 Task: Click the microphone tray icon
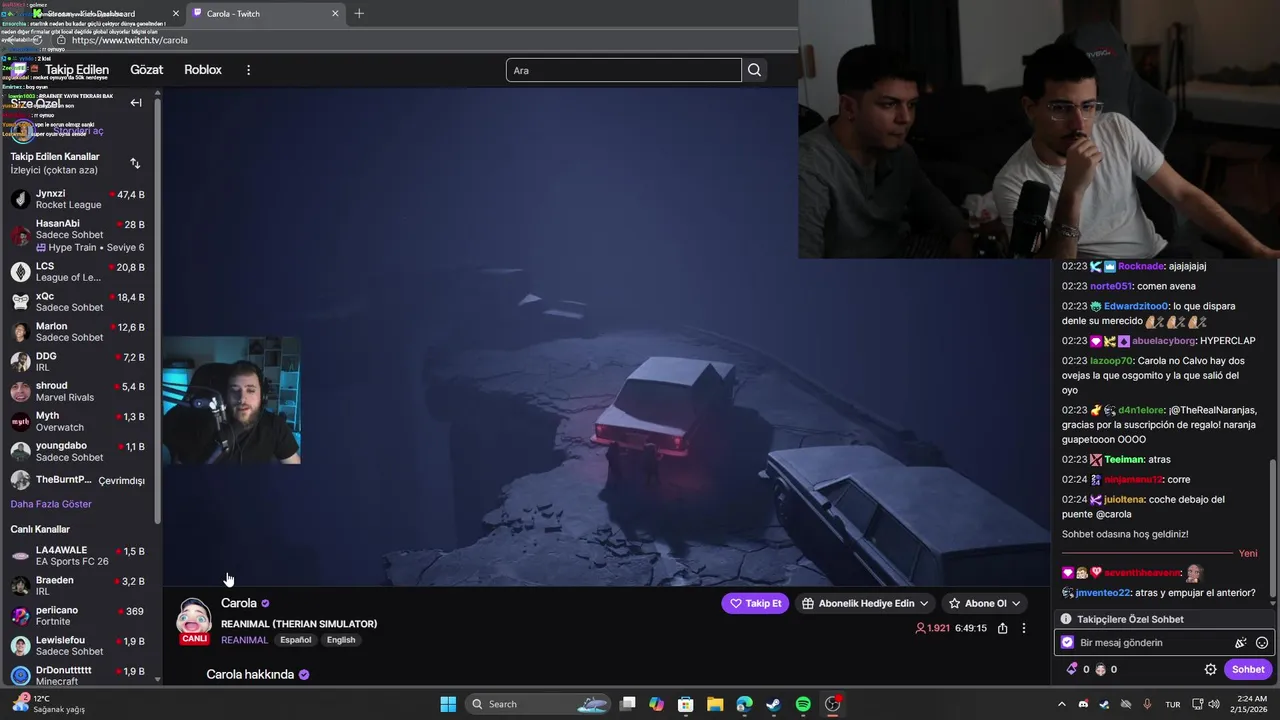[1147, 704]
